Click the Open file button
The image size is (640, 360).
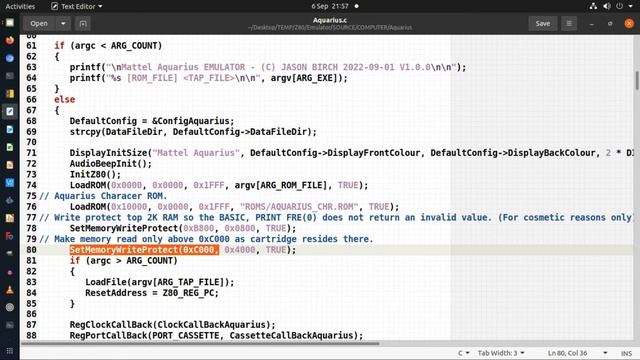39,24
